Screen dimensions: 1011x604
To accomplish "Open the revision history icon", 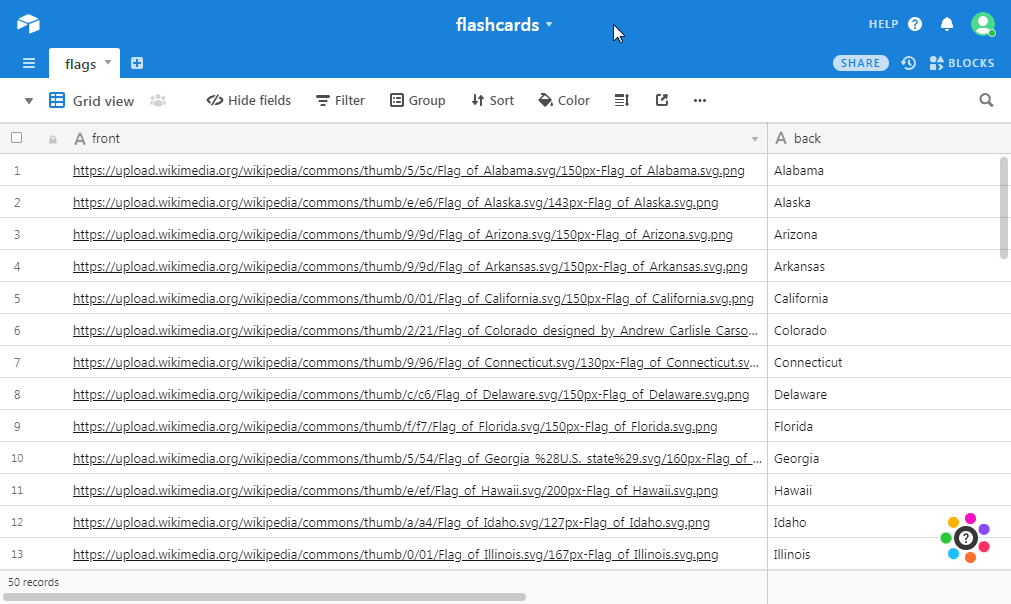I will pos(908,63).
